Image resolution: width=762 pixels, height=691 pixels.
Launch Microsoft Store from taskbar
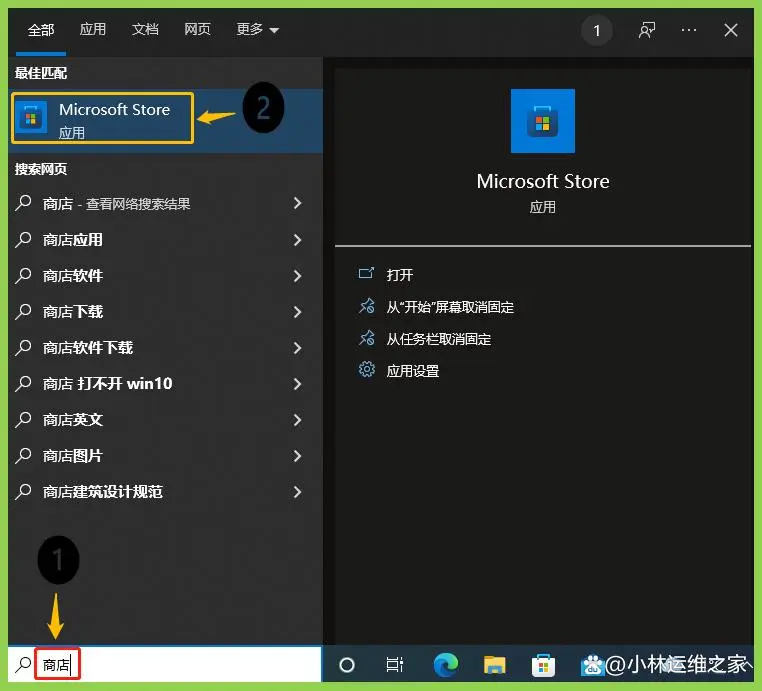[x=543, y=664]
